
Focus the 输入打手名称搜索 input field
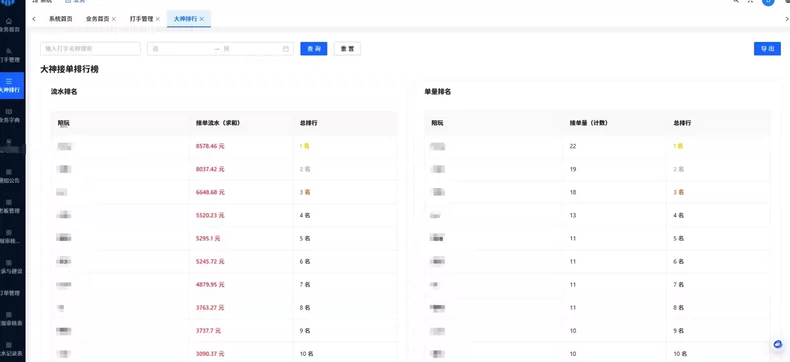point(91,49)
